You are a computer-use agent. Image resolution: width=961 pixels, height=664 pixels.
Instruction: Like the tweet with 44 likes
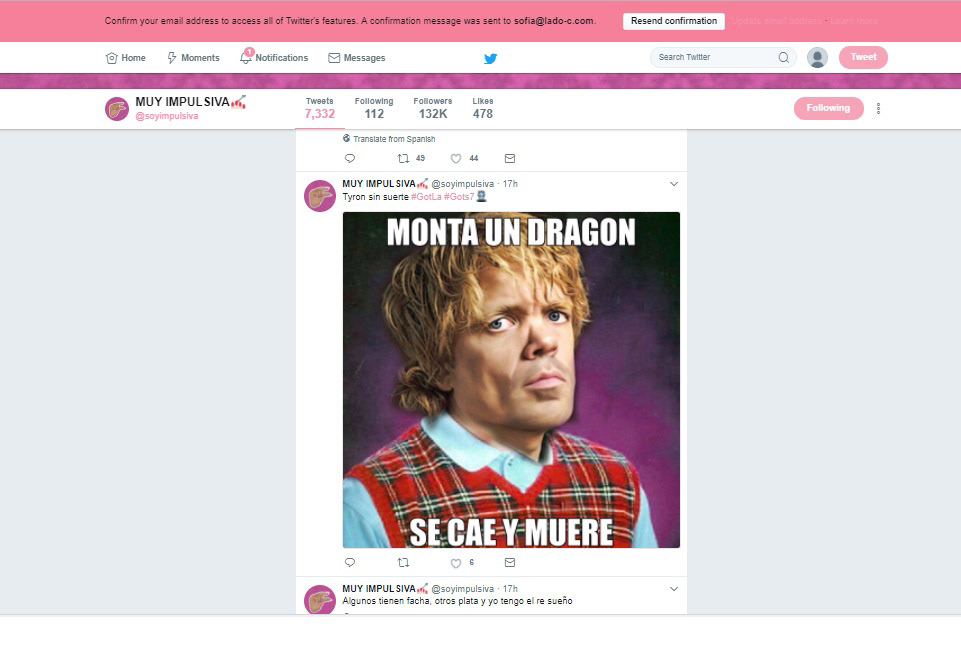[x=456, y=158]
